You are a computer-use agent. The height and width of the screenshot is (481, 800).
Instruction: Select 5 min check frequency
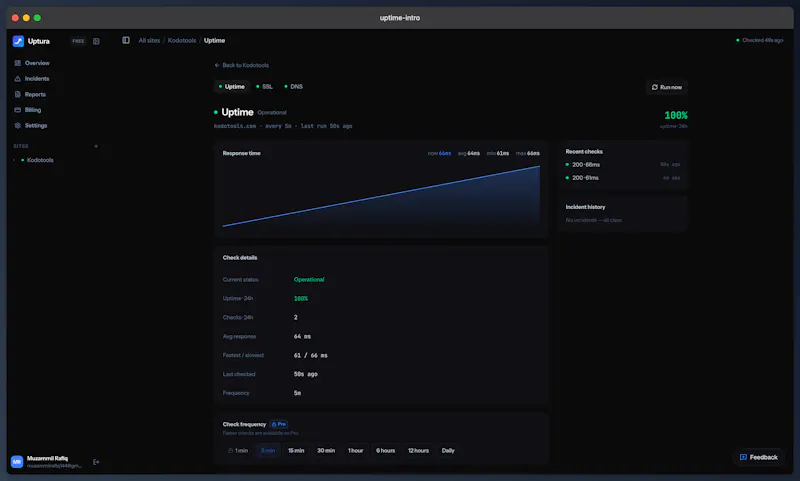point(268,451)
